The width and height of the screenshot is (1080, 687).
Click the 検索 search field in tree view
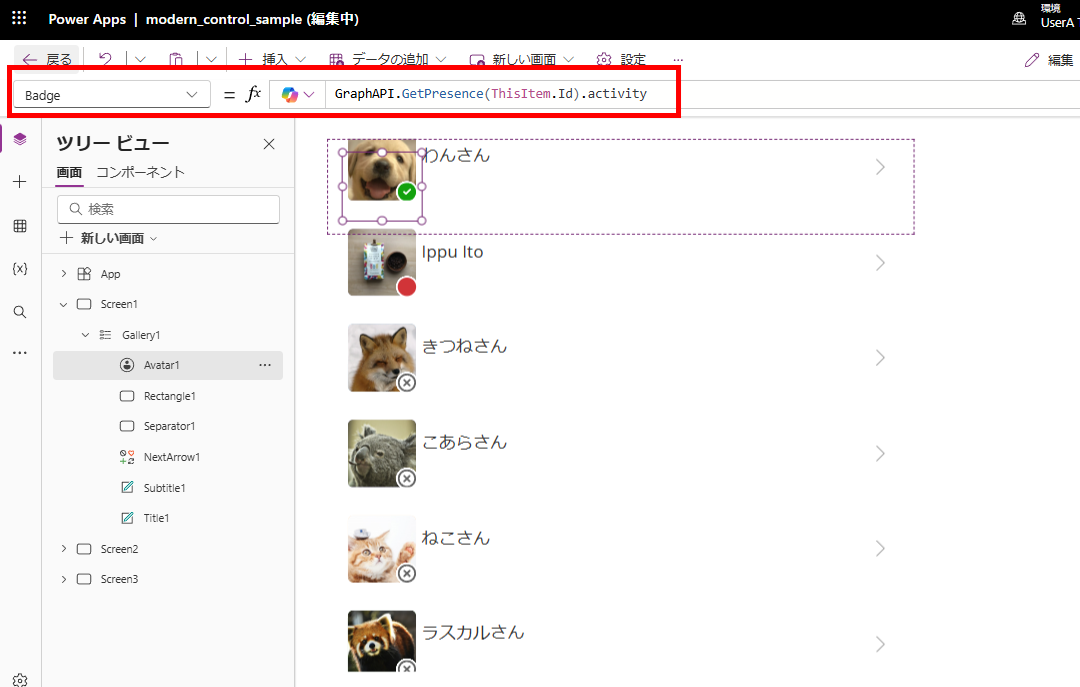click(168, 209)
